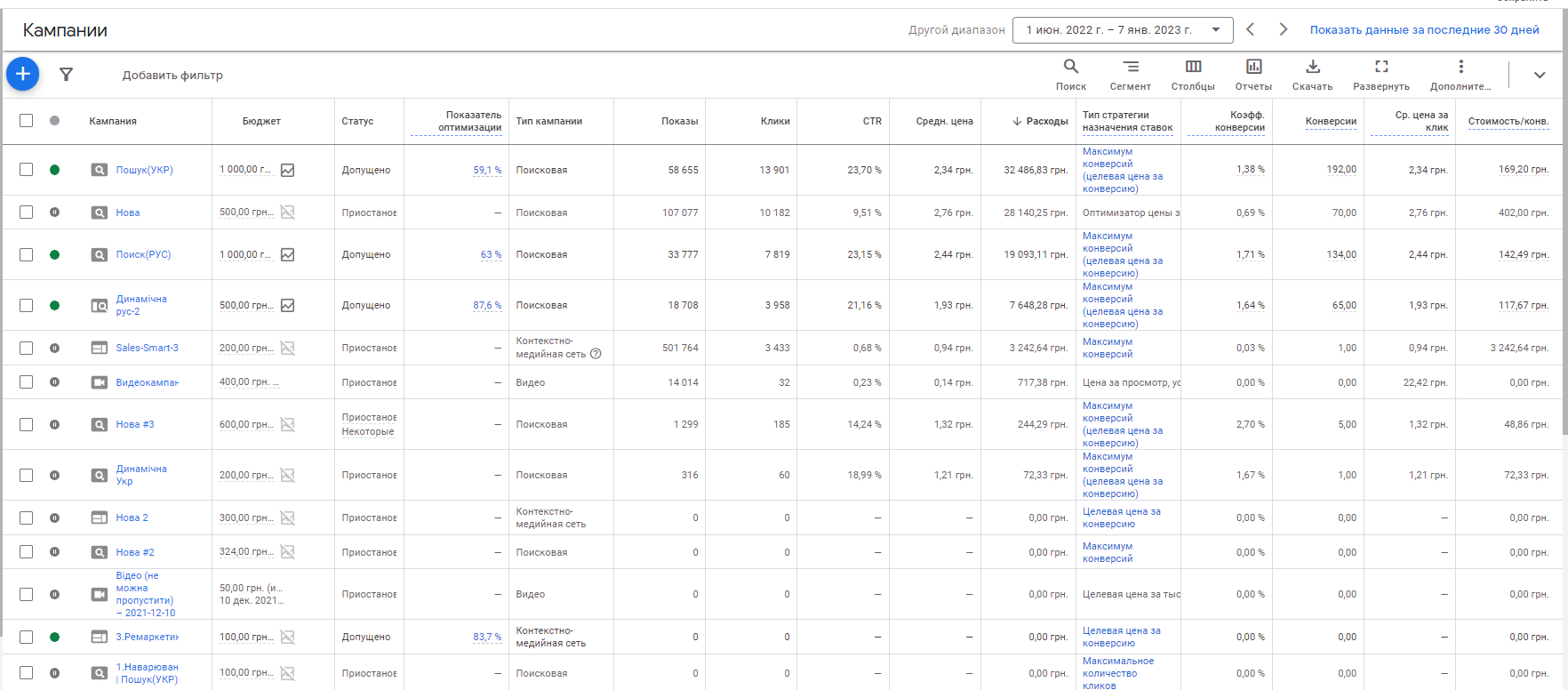This screenshot has width=1568, height=690.
Task: Open the Дополнительно three-dot menu
Action: click(x=1460, y=74)
